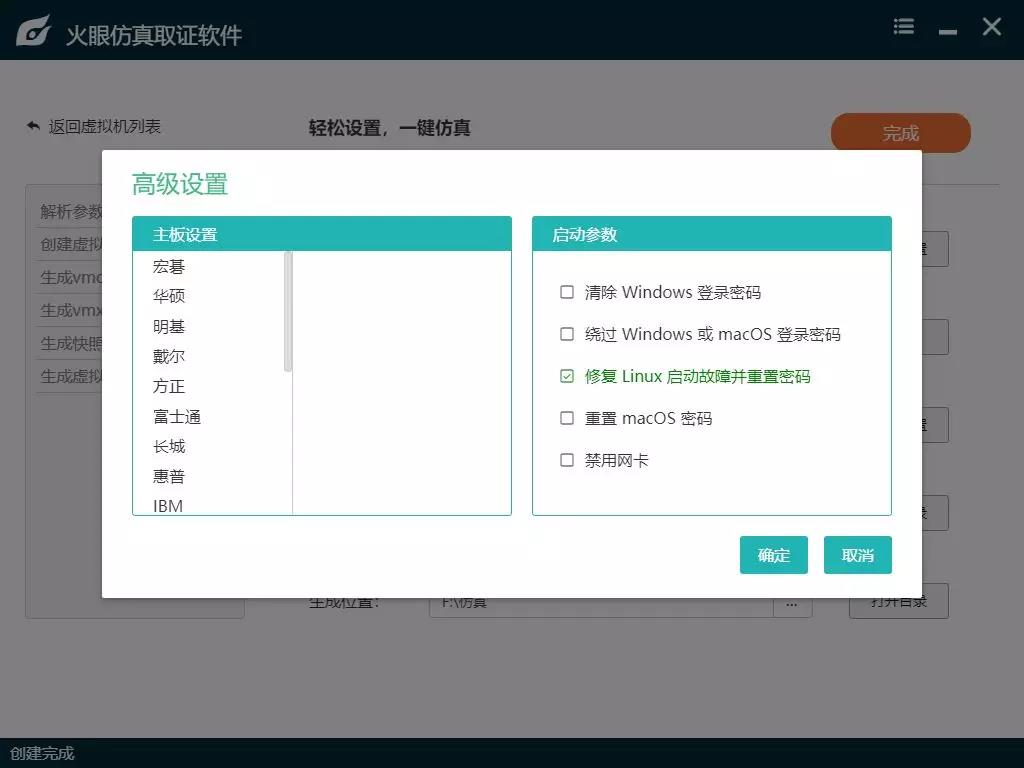This screenshot has width=1024, height=768.
Task: Confirm settings with the 确定 button
Action: 773,555
